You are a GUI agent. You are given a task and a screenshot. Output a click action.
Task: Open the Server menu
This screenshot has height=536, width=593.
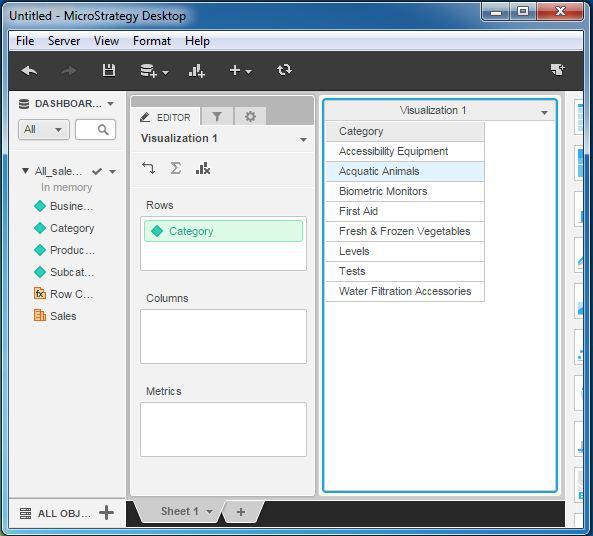(64, 41)
